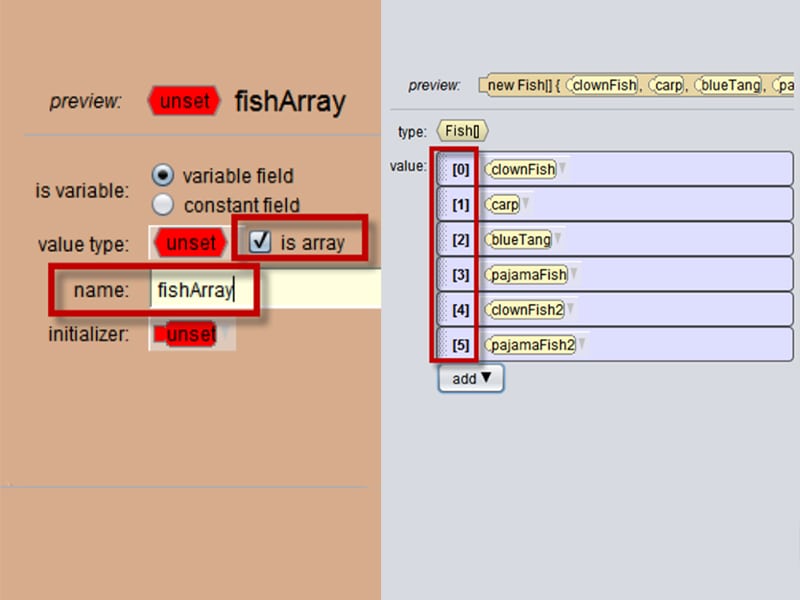Screen dimensions: 800x600
Task: Select the constant field radio button
Action: click(x=163, y=205)
